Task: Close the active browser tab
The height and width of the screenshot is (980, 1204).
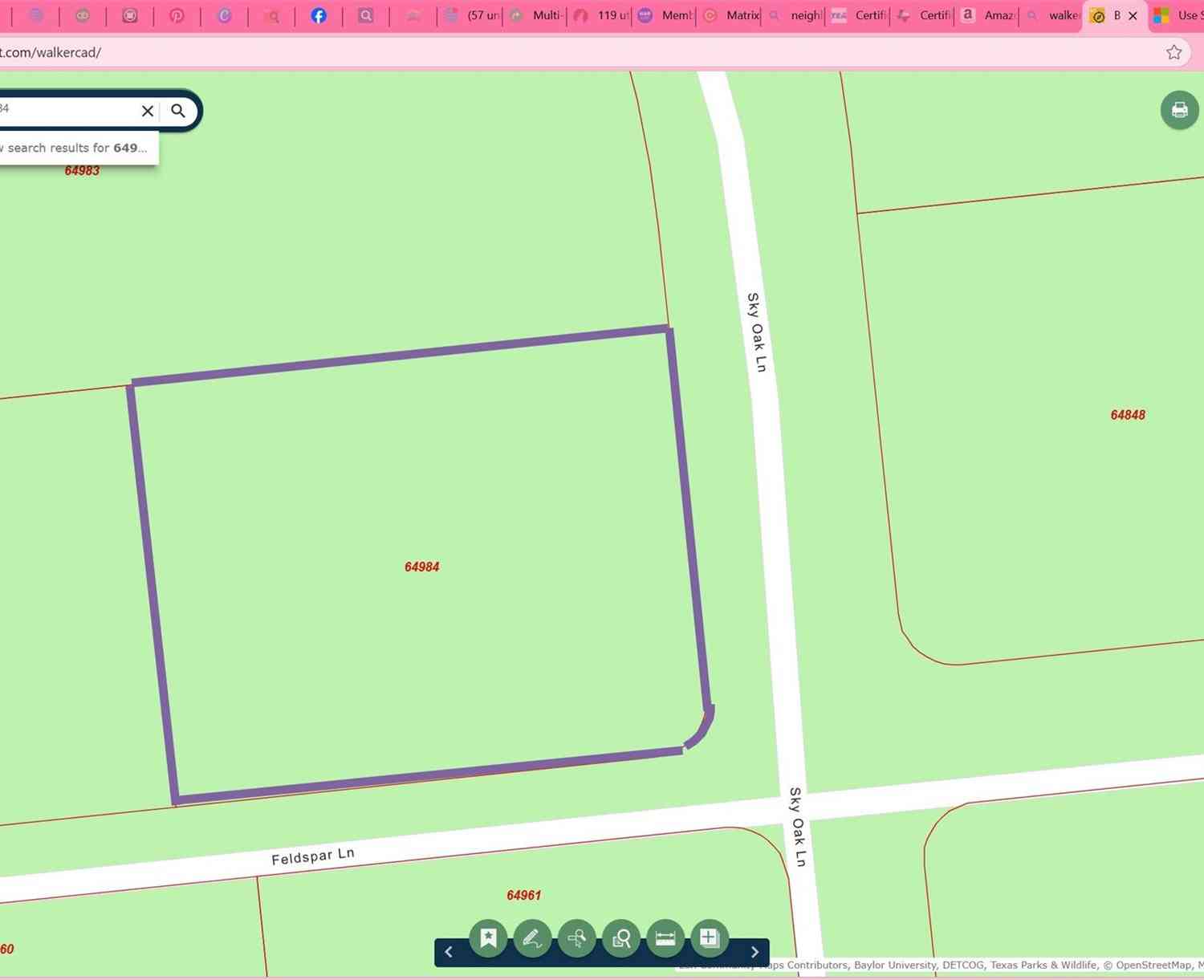Action: (1133, 15)
